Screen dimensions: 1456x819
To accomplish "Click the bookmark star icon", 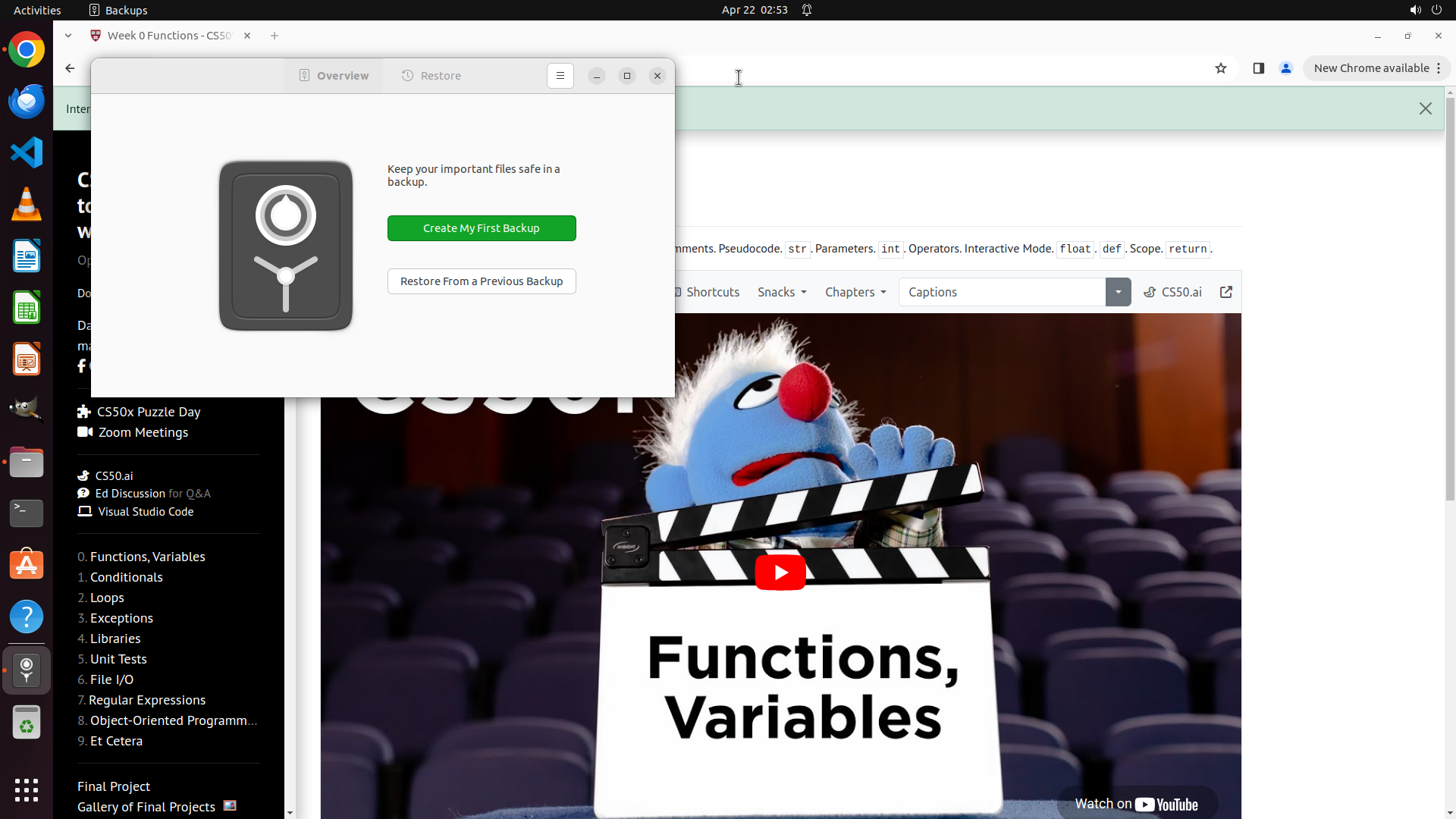I will pyautogui.click(x=1220, y=68).
